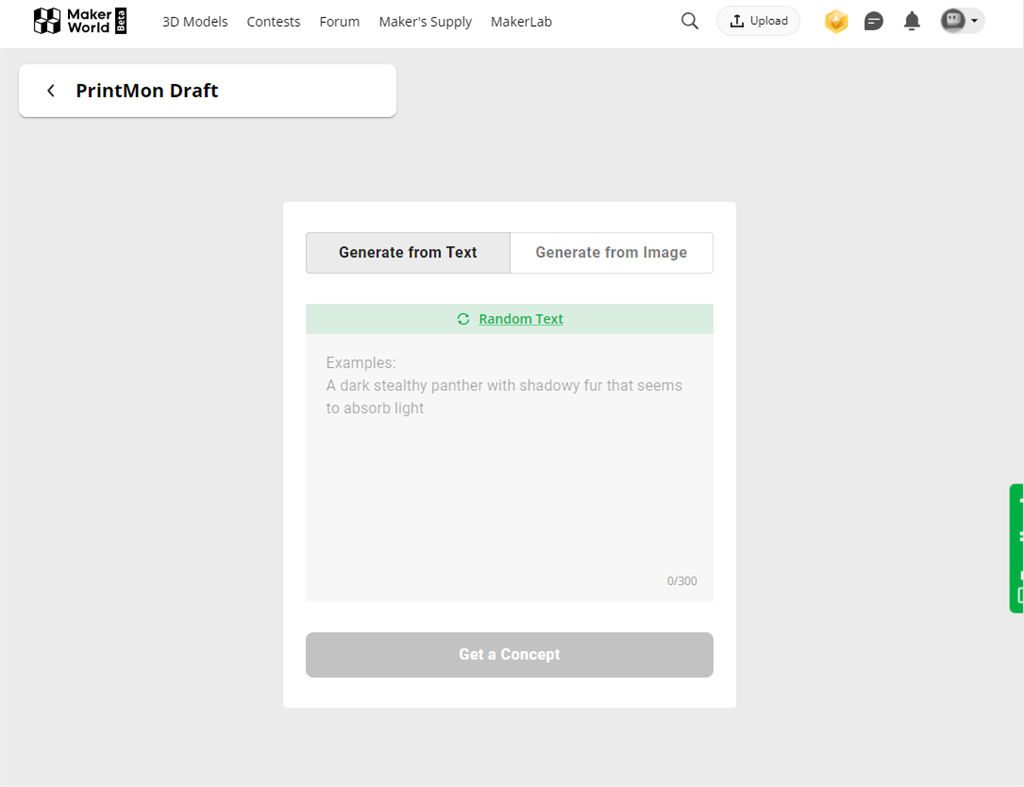Open the Contests page
The image size is (1024, 787).
pos(273,21)
